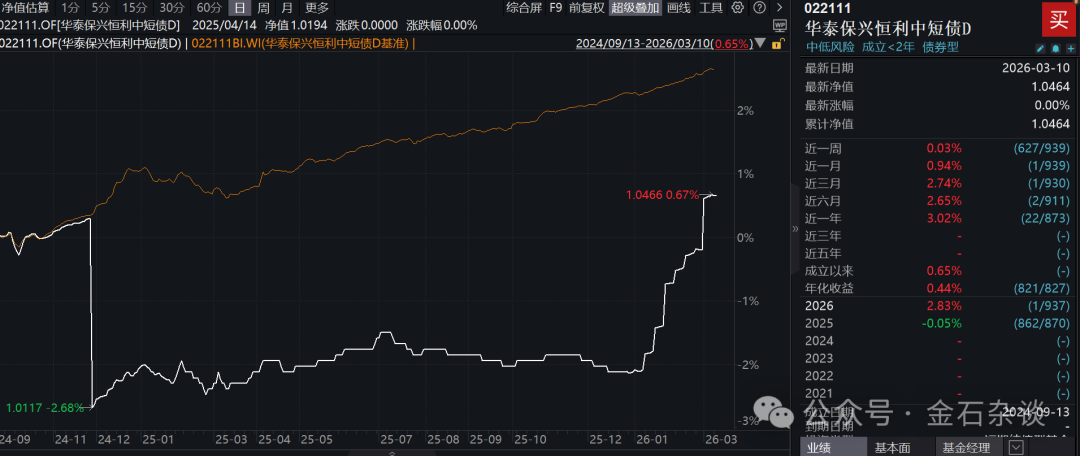Collapse the side panel with the » handle

point(796,228)
